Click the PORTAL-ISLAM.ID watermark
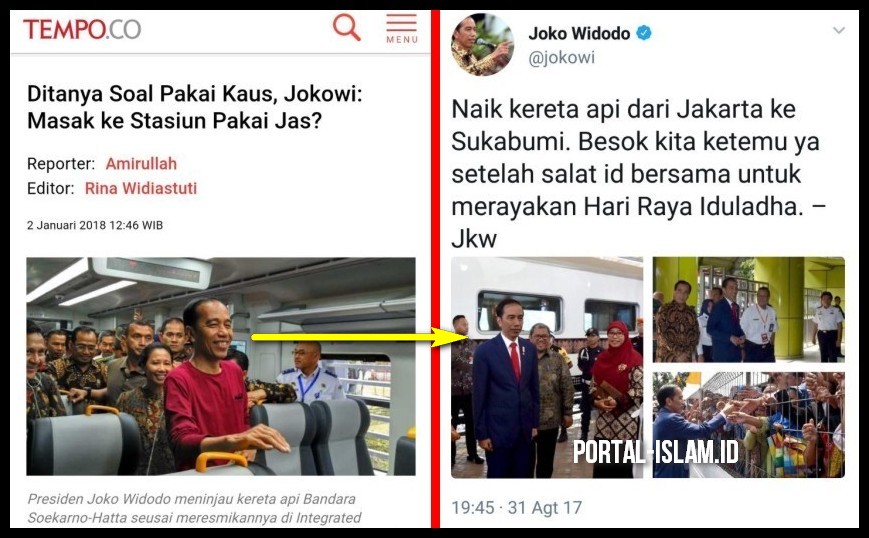Viewport: 869px width, 538px height. 656,452
